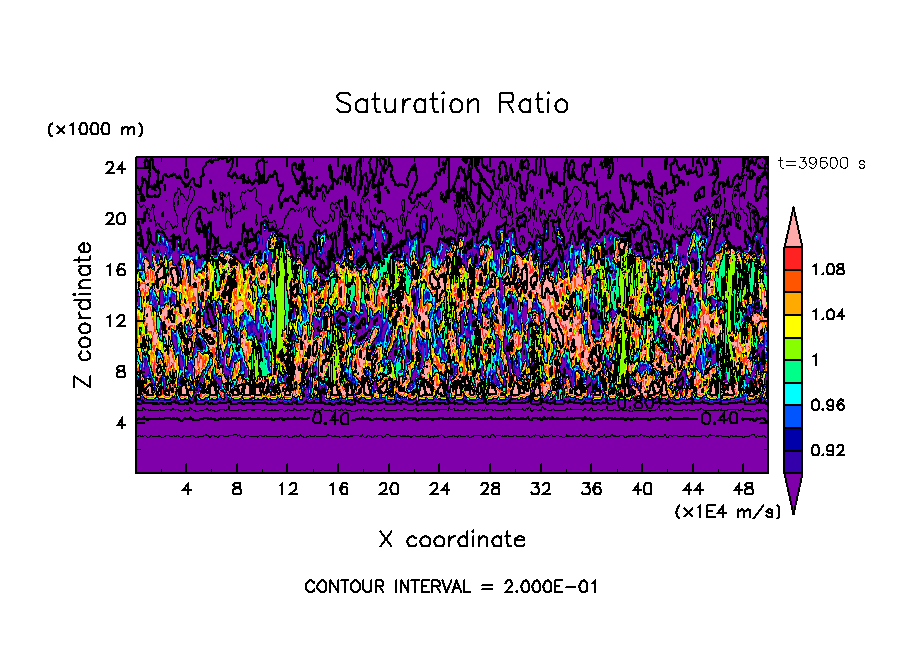This screenshot has height=654, width=904.
Task: Select the cyan color bar segment near 0.96
Action: point(793,394)
